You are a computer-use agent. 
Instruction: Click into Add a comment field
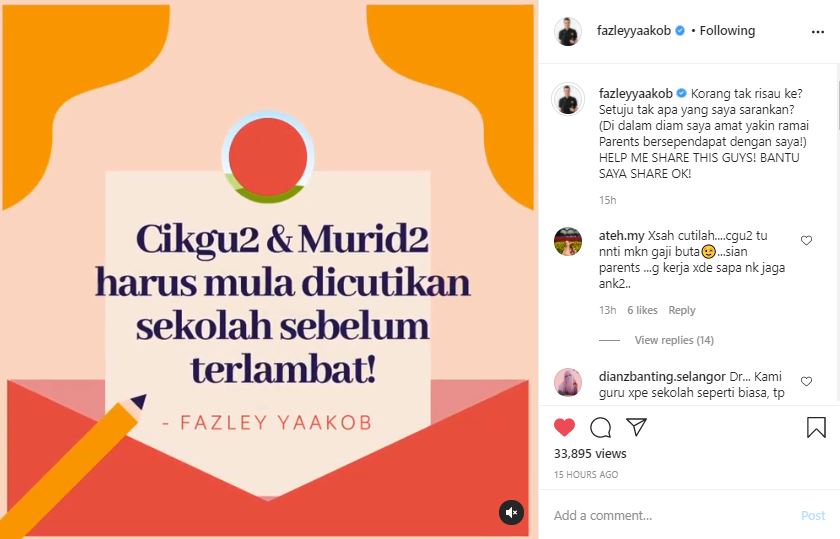click(x=672, y=515)
